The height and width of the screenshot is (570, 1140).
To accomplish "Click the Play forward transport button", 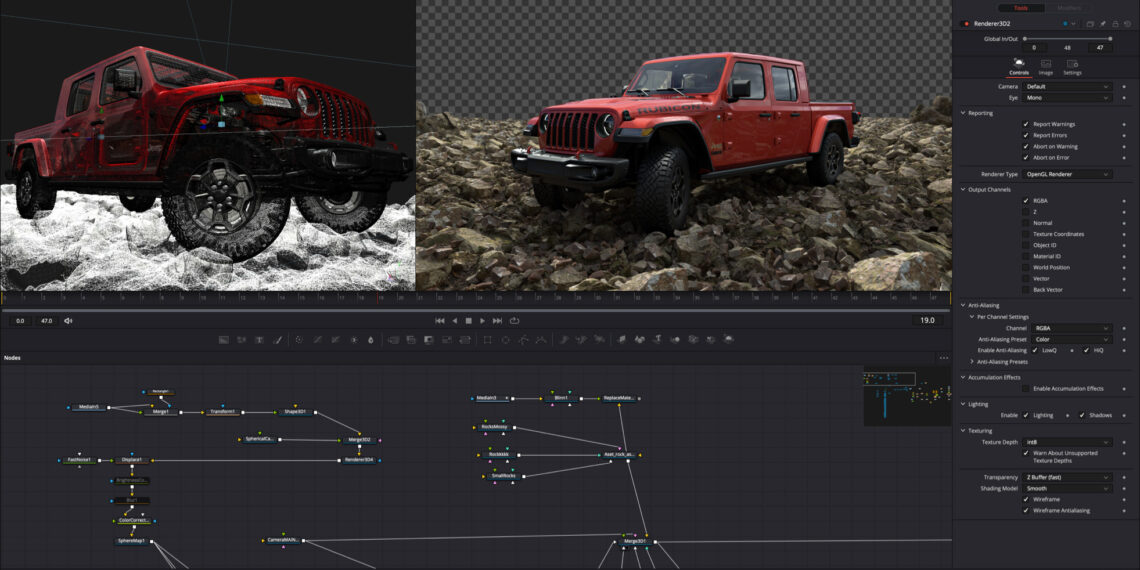I will coord(483,321).
